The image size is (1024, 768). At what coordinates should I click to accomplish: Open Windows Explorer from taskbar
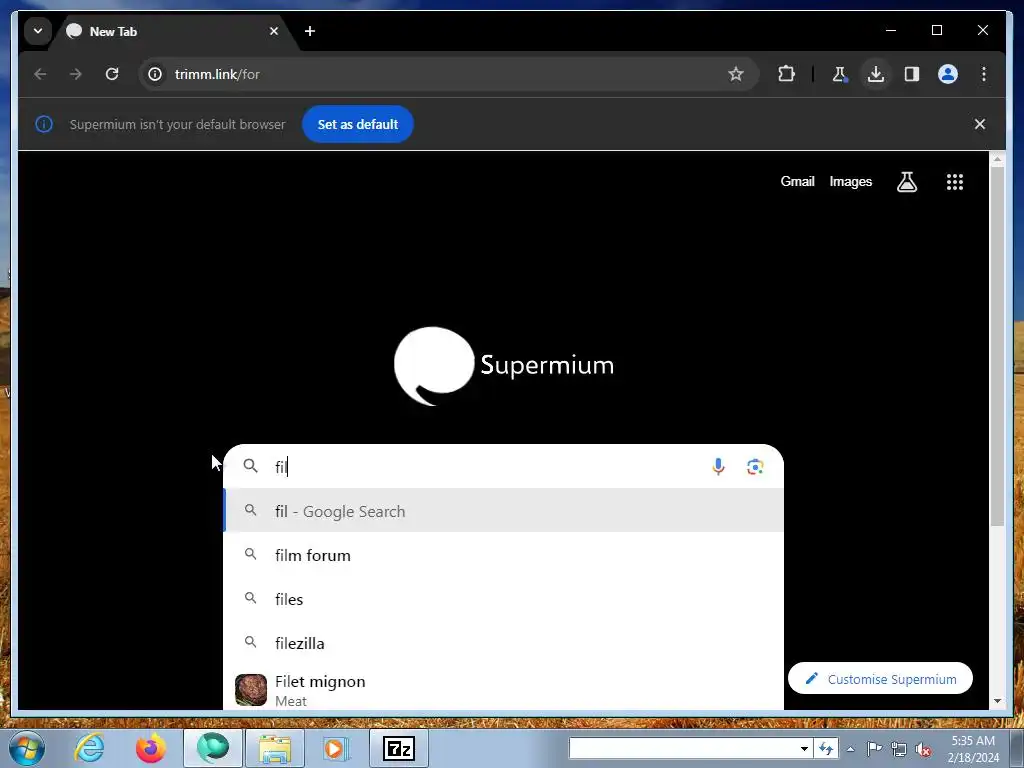(275, 748)
